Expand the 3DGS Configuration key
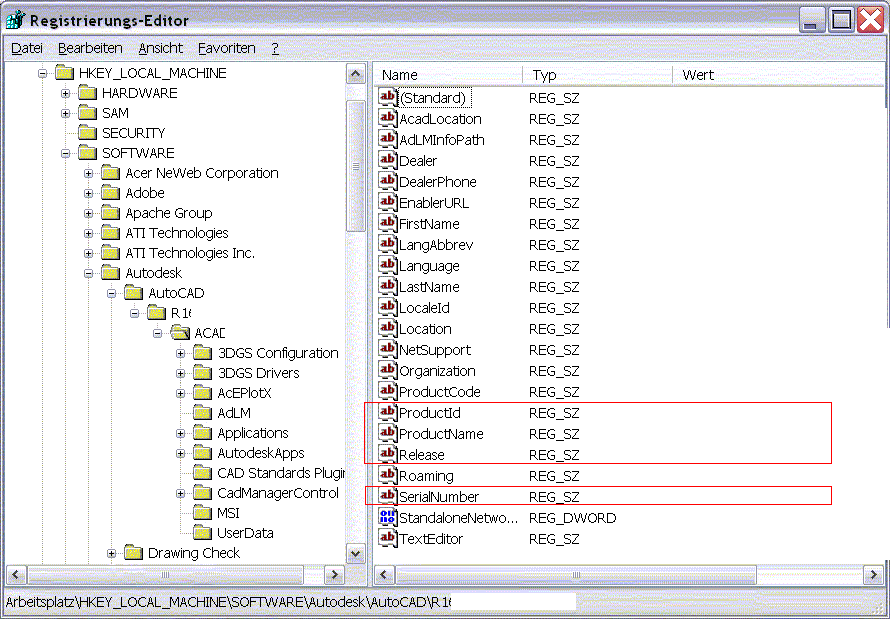This screenshot has height=619, width=890. click(180, 353)
